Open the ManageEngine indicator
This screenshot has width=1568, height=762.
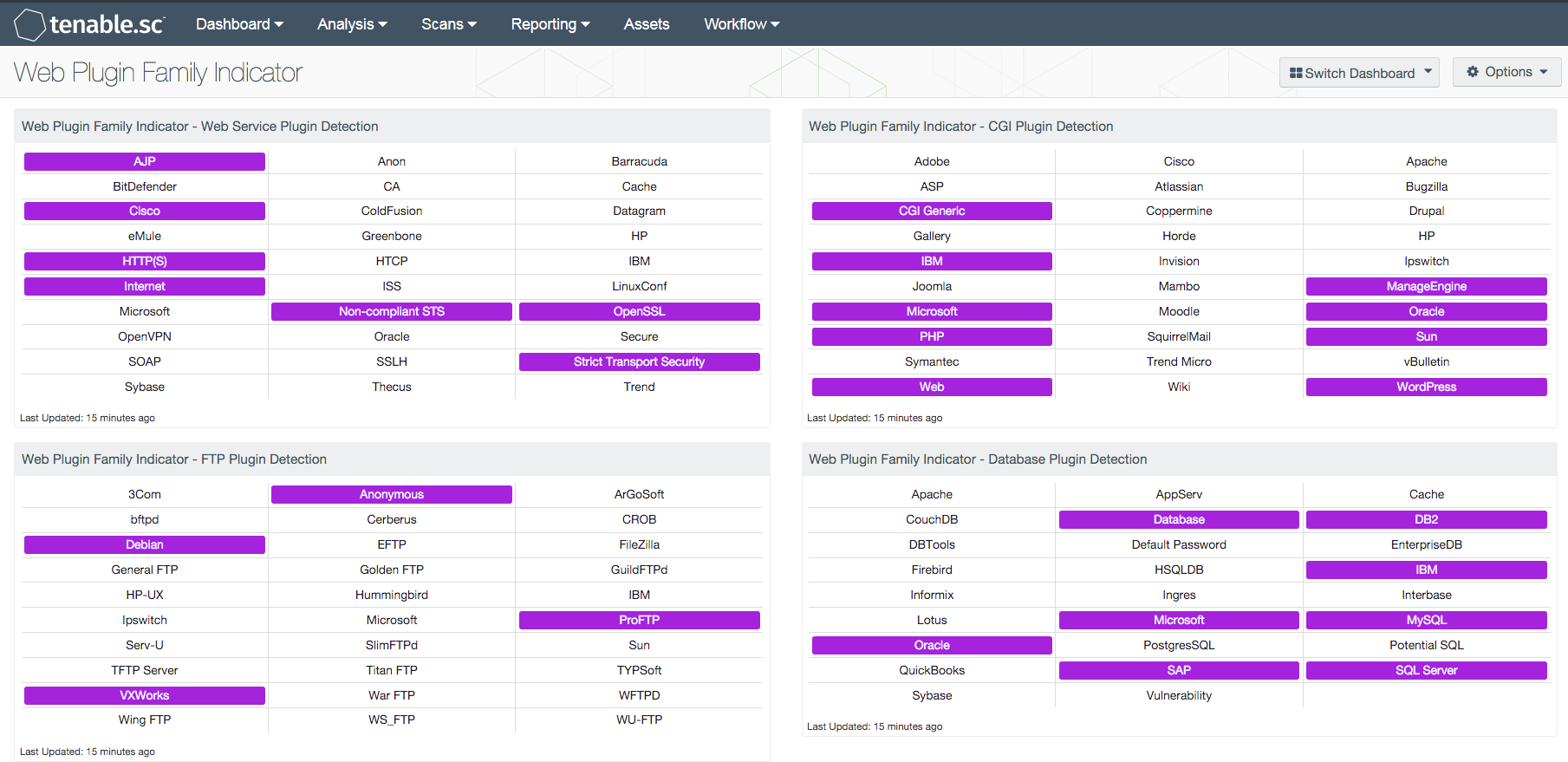(1427, 286)
